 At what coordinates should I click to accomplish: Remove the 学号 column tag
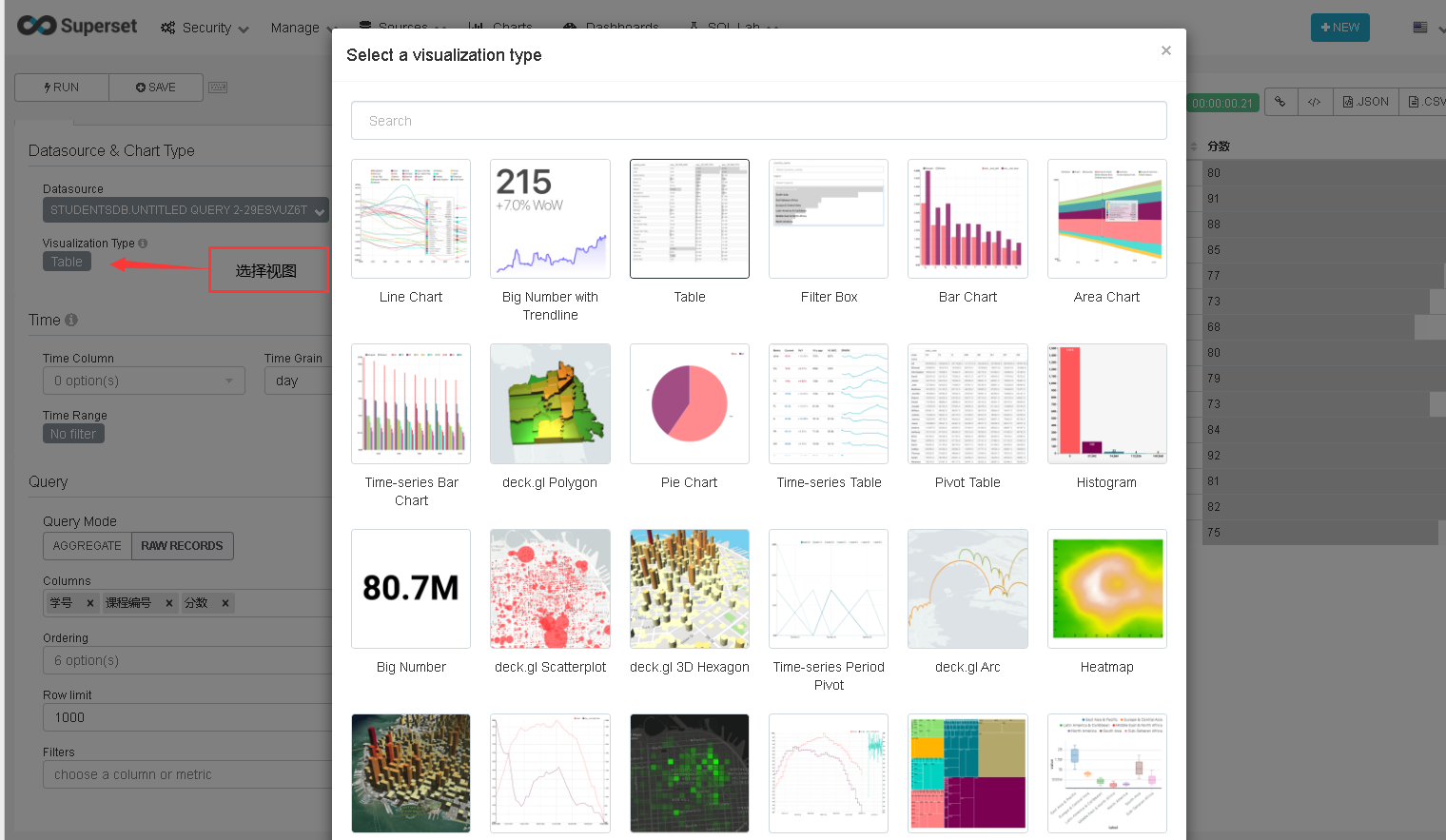click(x=89, y=603)
